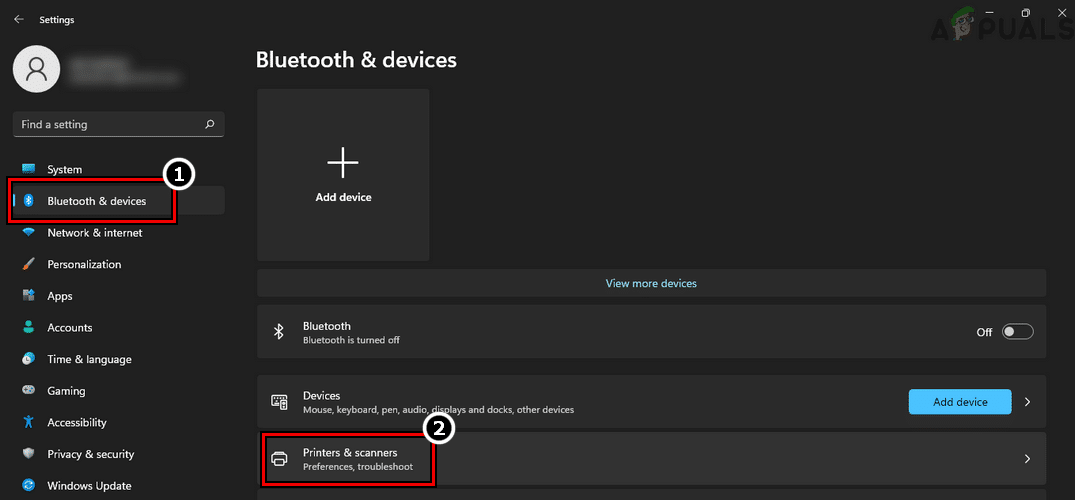Click the large Add device plus tile
This screenshot has width=1075, height=500.
click(x=343, y=174)
